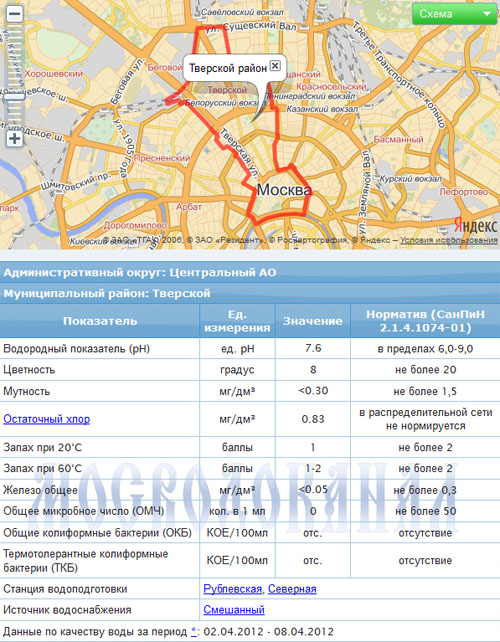Open the Остаточный хлор link
This screenshot has height=642, width=500.
(x=46, y=419)
